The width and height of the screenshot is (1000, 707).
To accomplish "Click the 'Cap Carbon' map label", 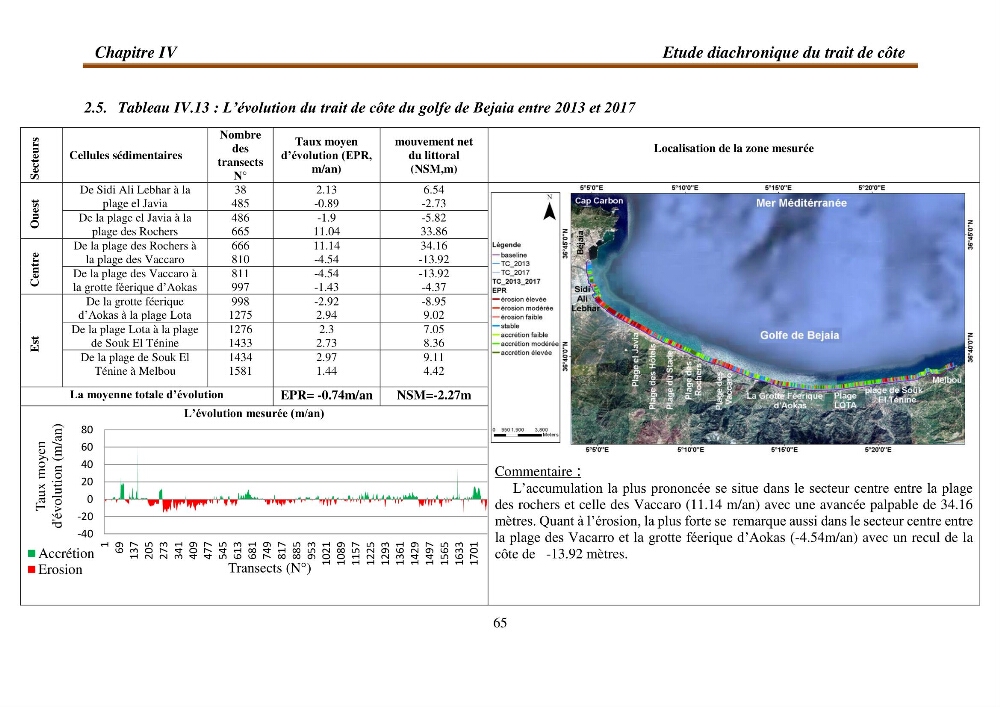I will [x=599, y=201].
